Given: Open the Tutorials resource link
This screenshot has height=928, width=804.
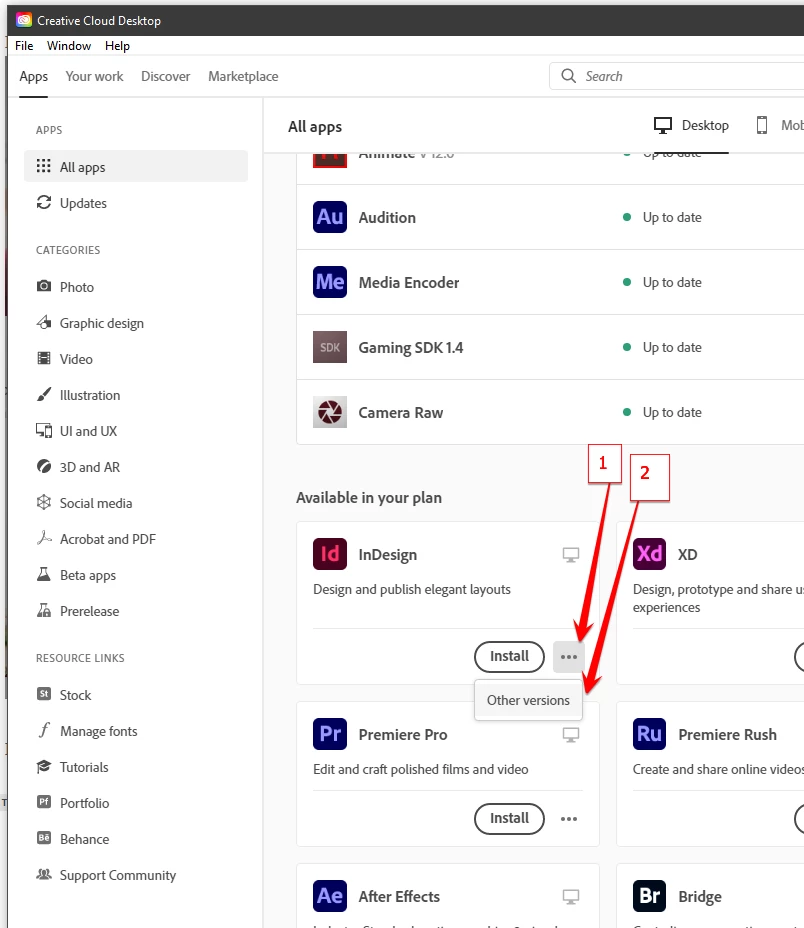Looking at the screenshot, I should (84, 768).
